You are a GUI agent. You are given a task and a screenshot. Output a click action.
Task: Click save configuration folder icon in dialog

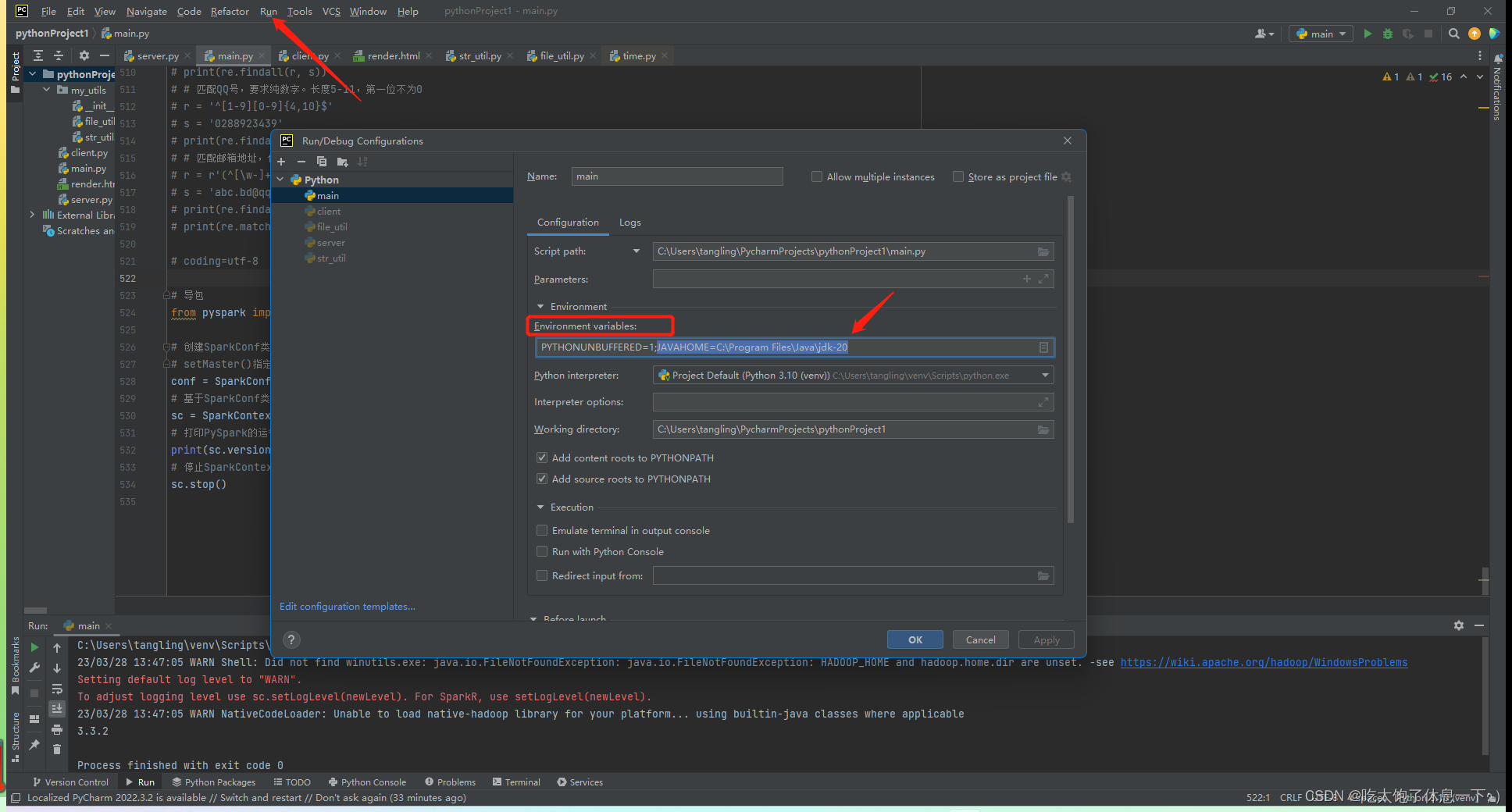pos(342,162)
